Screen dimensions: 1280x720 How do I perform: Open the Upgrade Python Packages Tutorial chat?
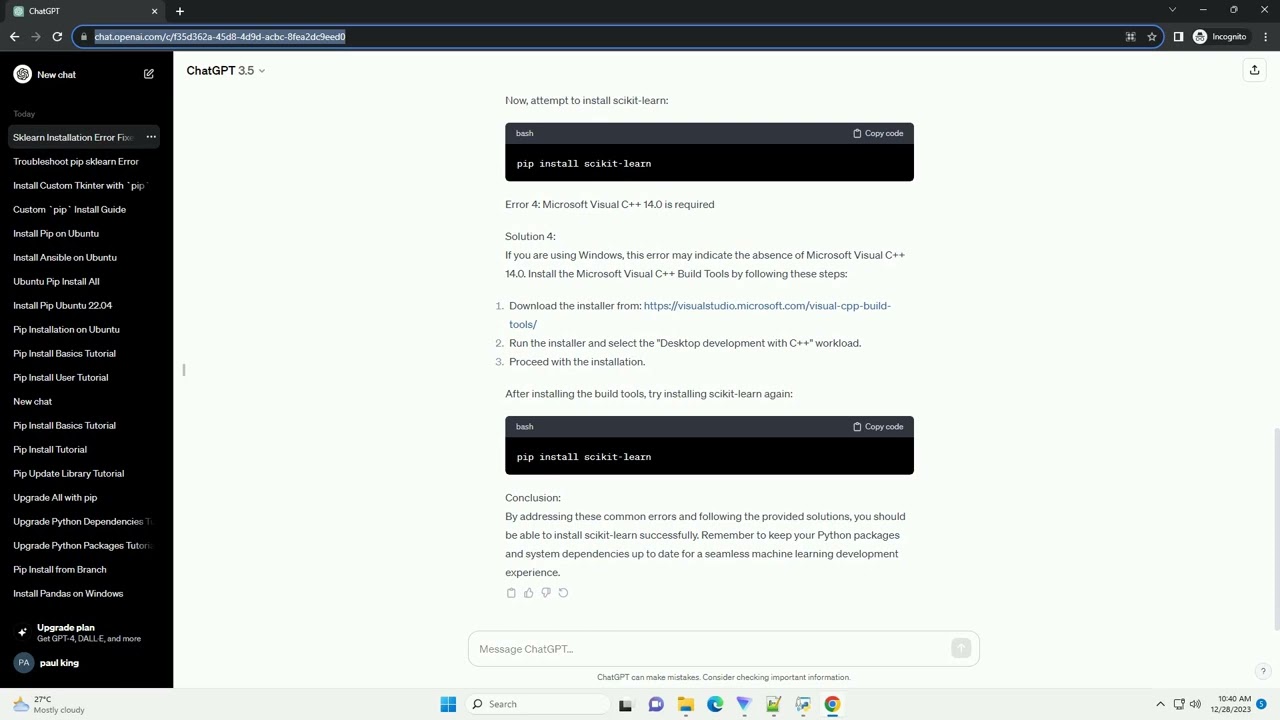(82, 545)
